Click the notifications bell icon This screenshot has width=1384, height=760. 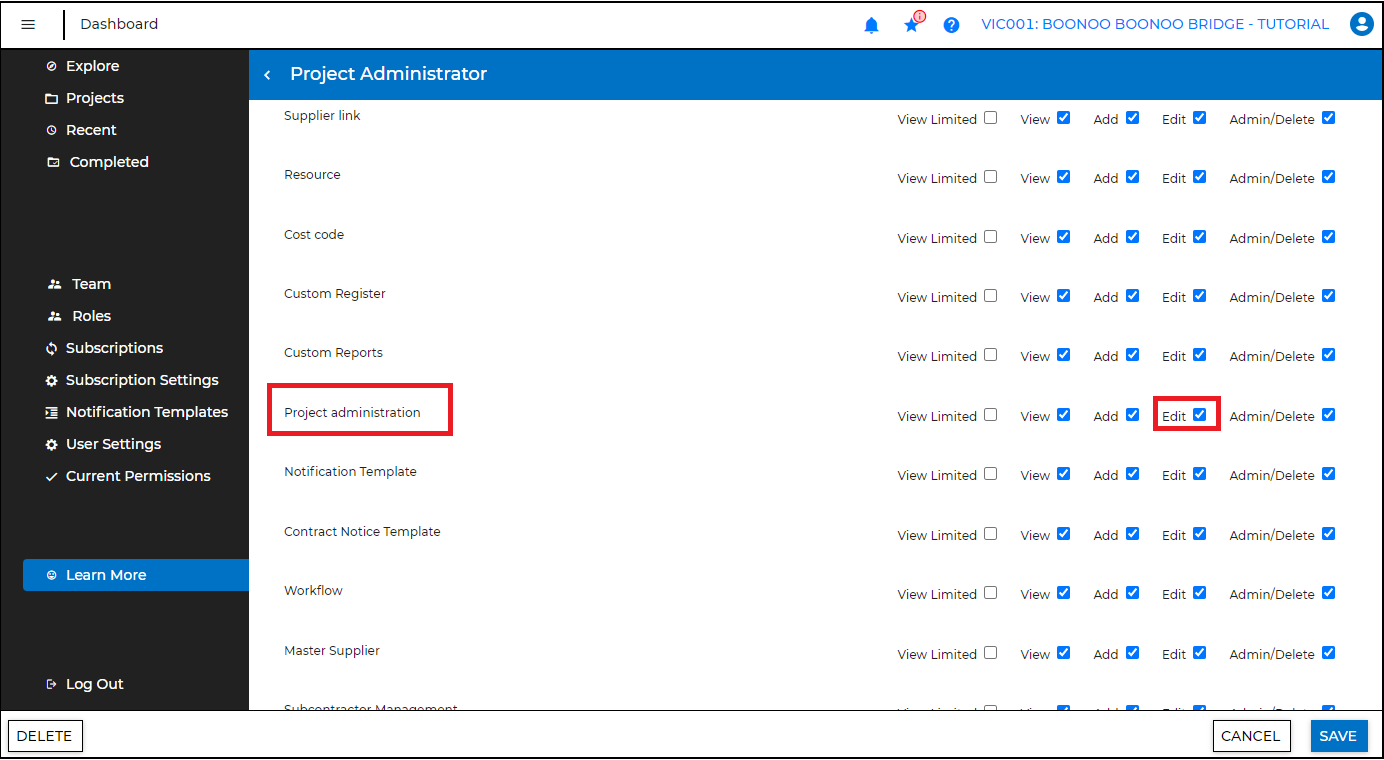pos(871,25)
